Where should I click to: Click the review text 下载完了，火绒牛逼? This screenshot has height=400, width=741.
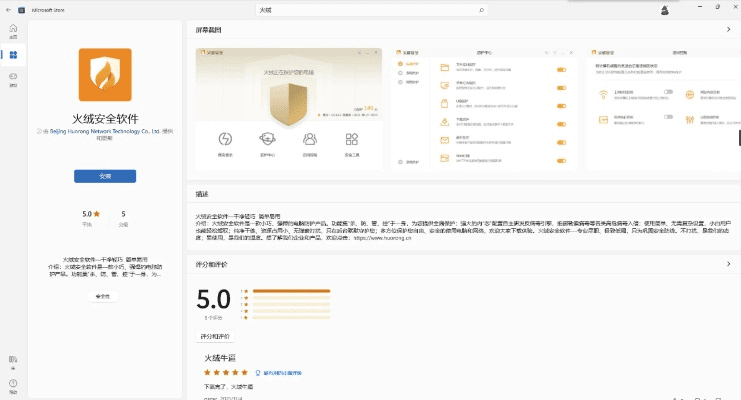228,387
